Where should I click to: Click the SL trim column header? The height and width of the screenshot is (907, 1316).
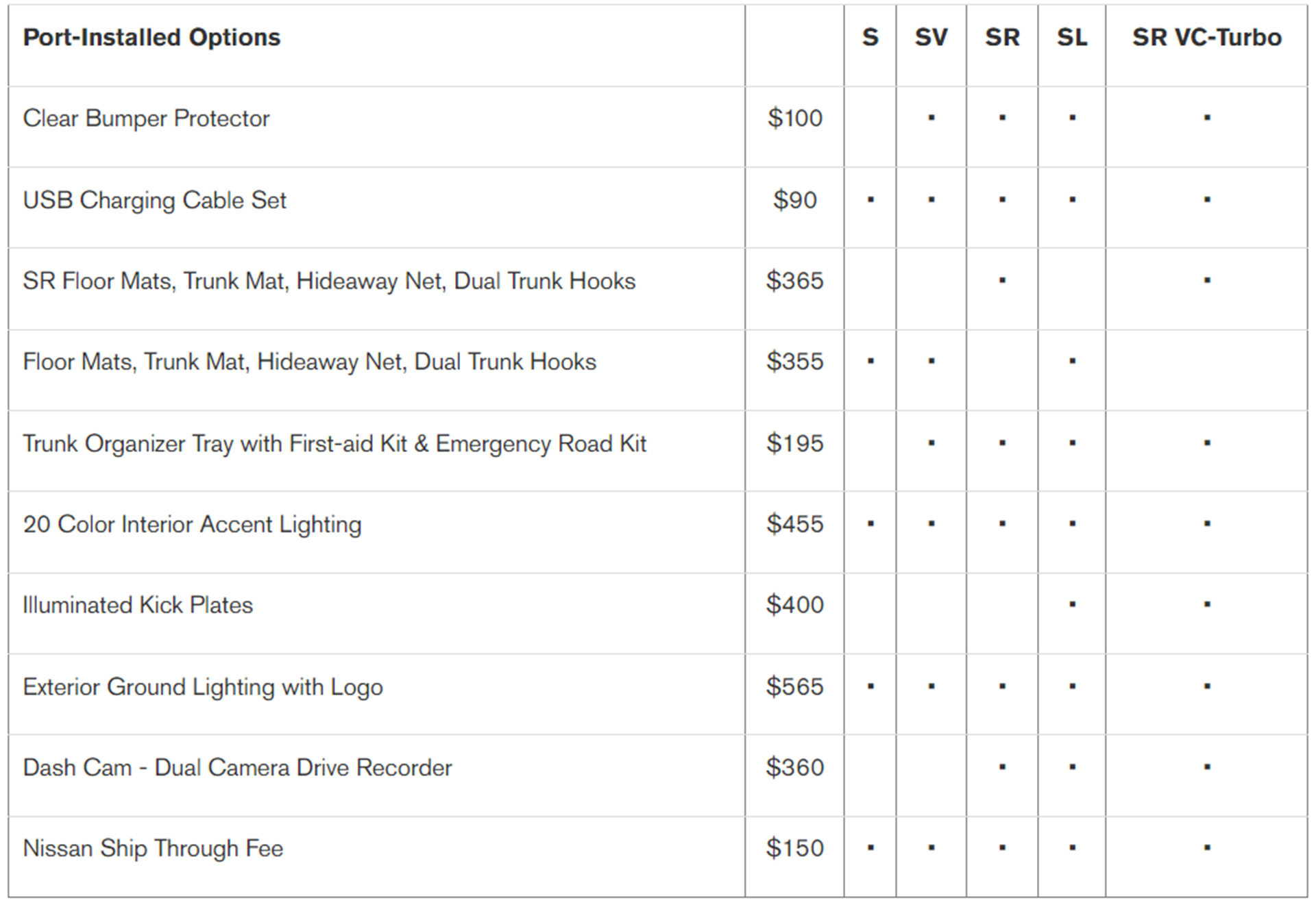1072,37
